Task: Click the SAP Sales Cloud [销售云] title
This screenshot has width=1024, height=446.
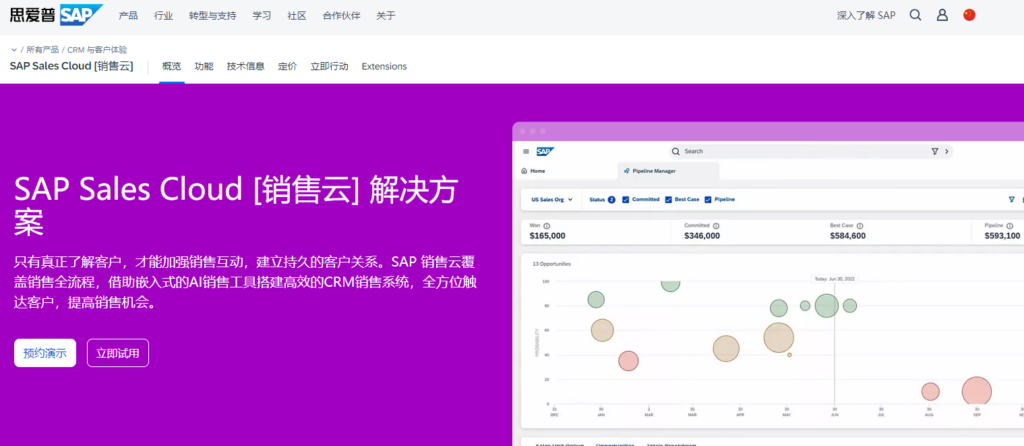Action: pos(72,66)
